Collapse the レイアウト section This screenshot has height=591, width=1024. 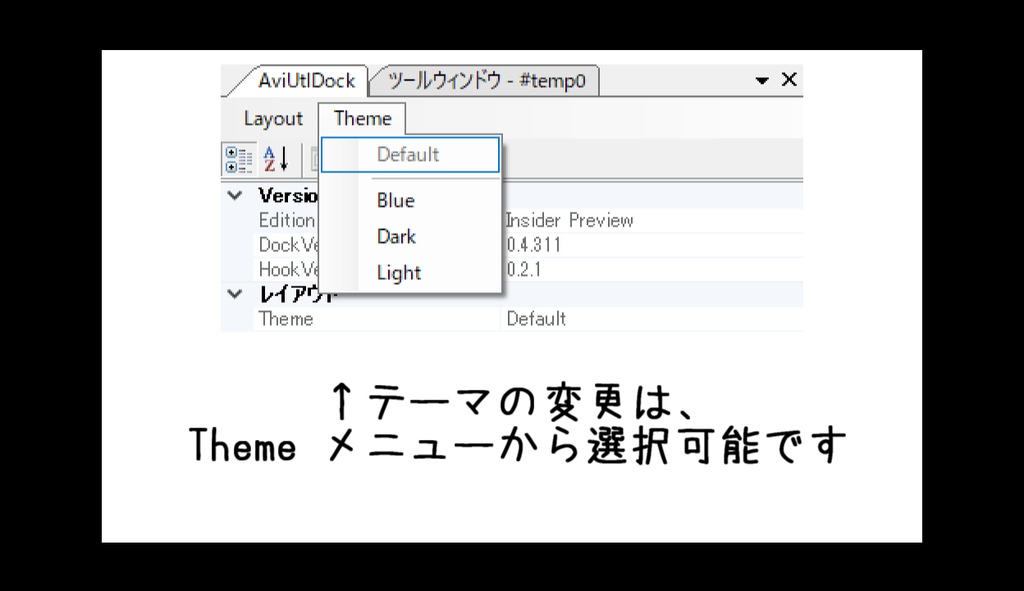(x=233, y=293)
